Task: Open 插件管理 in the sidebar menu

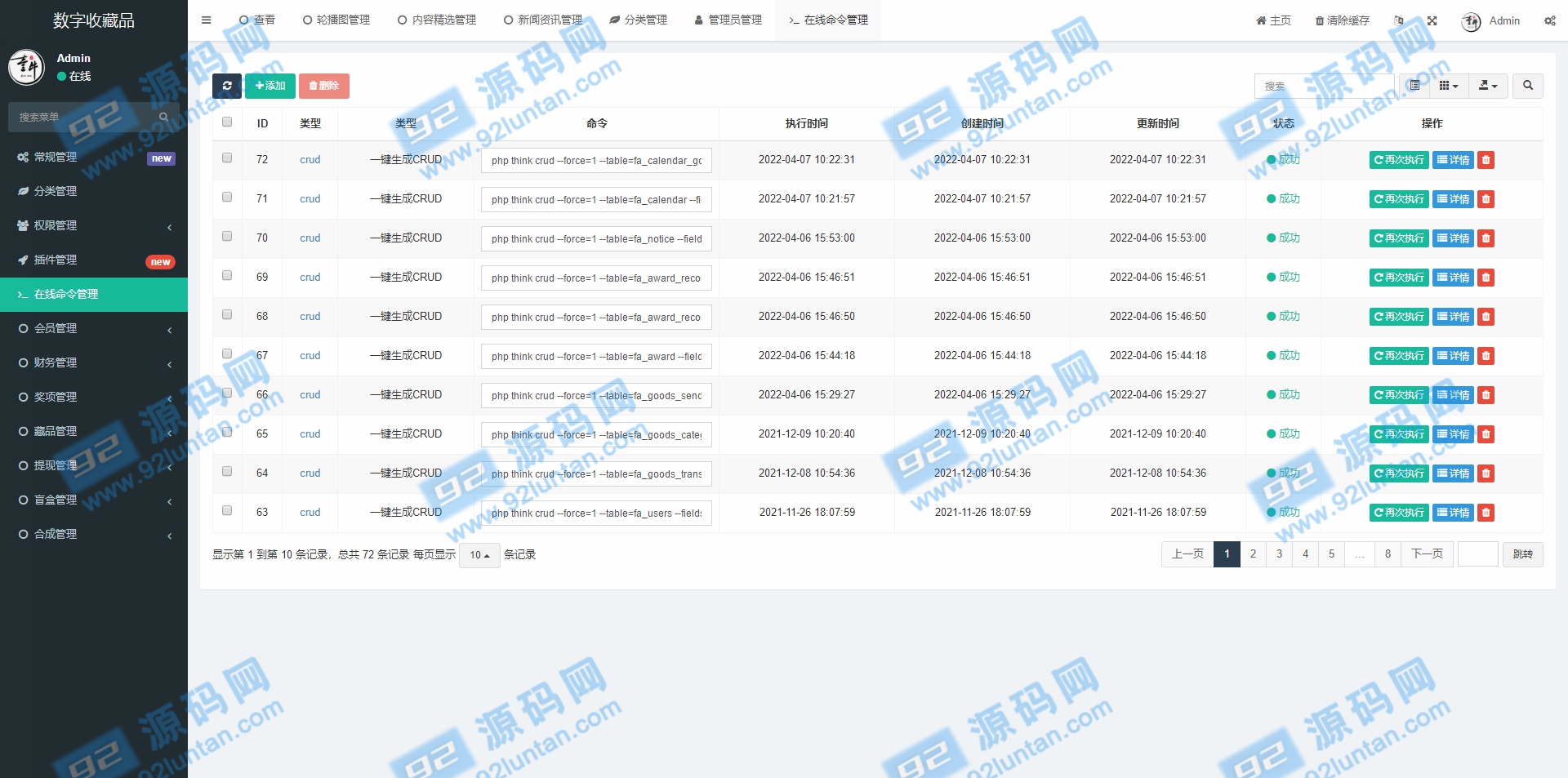Action: tap(94, 260)
